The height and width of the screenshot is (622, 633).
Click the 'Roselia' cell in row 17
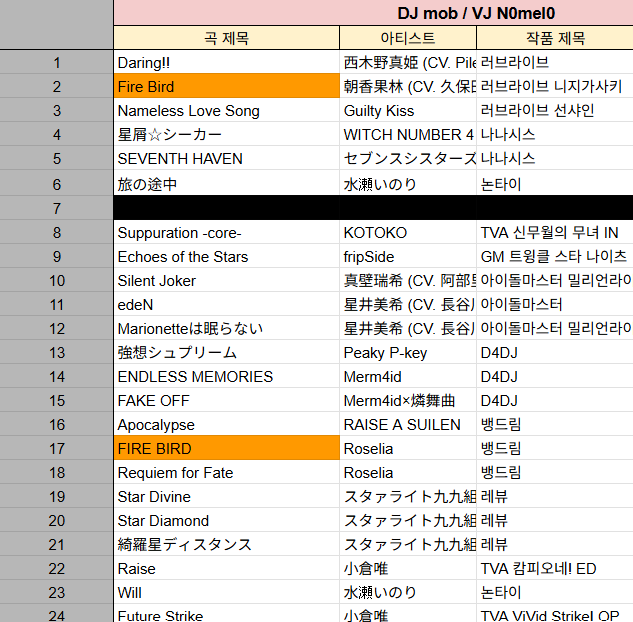pos(408,448)
